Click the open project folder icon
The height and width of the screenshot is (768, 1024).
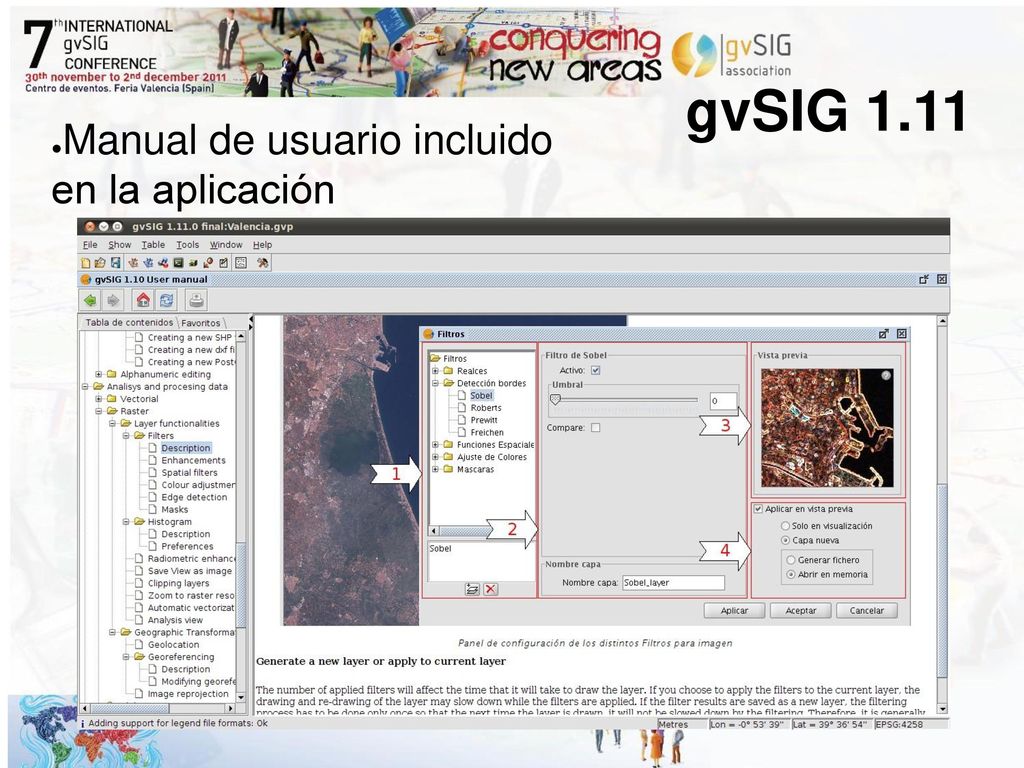coord(100,263)
